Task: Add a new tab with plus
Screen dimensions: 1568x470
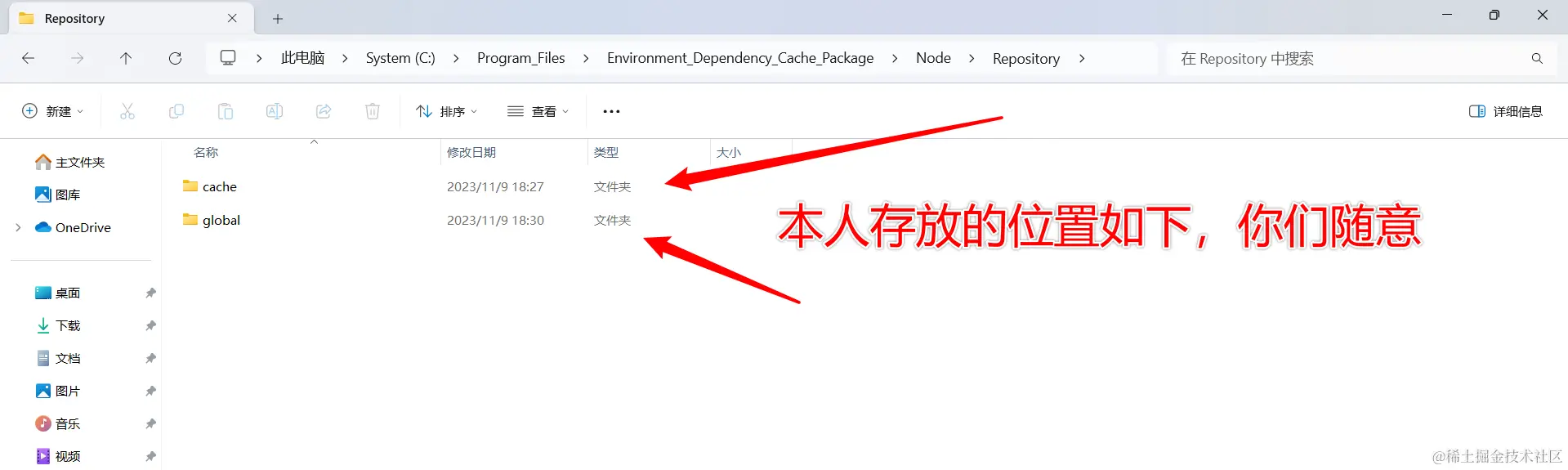Action: click(x=278, y=18)
